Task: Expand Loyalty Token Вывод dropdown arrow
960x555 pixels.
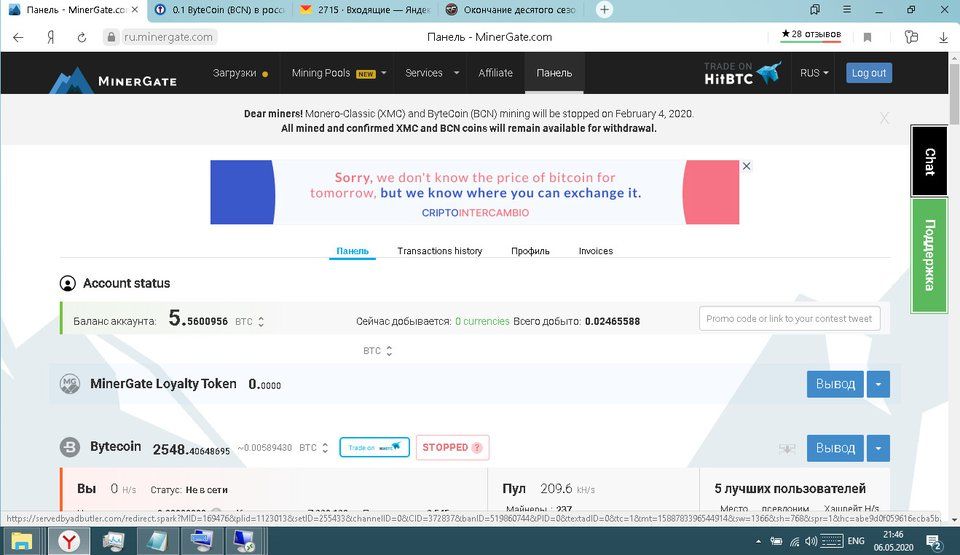Action: [878, 384]
